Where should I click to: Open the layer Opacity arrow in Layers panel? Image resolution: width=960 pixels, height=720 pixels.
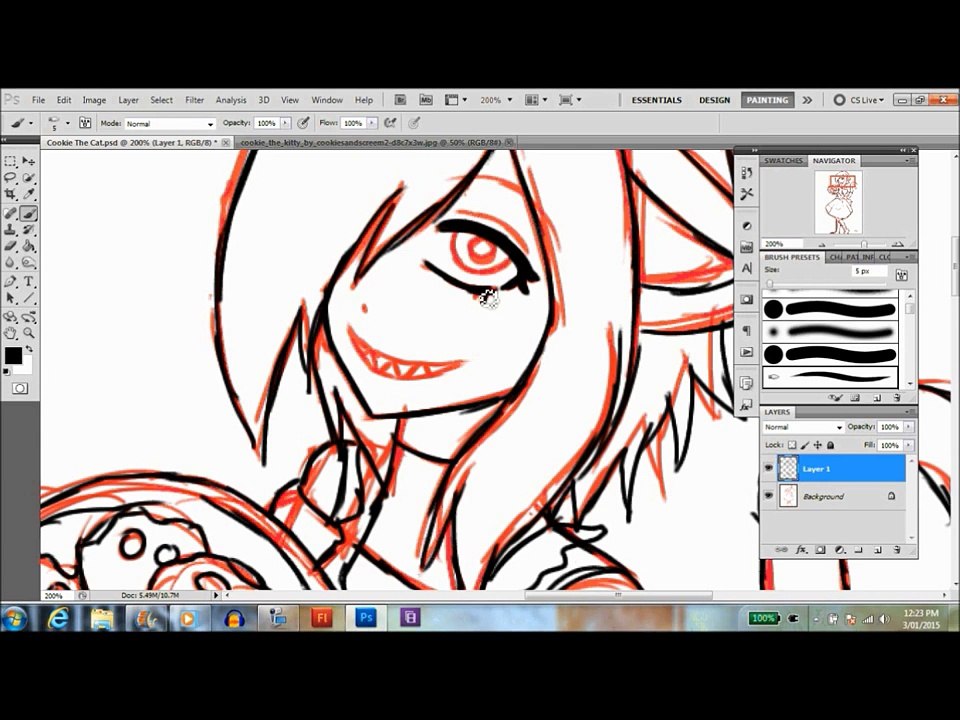[909, 427]
